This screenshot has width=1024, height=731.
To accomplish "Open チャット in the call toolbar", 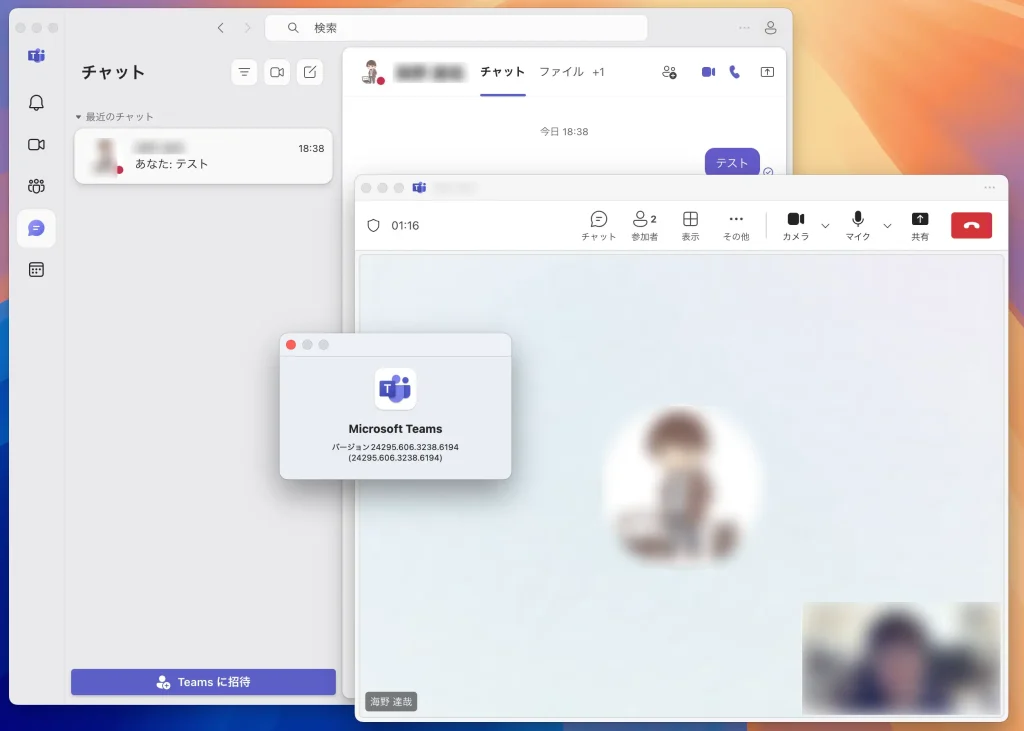I will (598, 226).
